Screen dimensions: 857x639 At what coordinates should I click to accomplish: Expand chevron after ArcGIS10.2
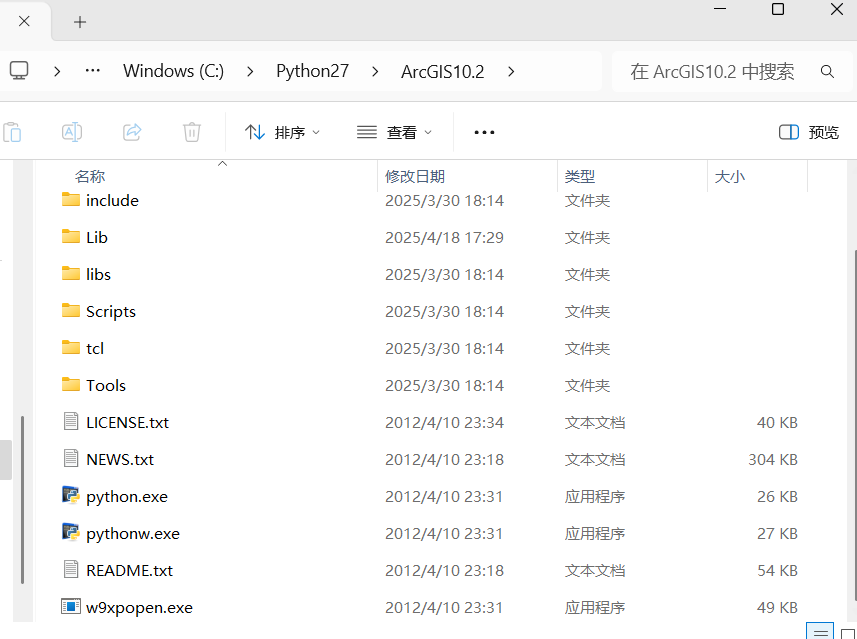511,72
